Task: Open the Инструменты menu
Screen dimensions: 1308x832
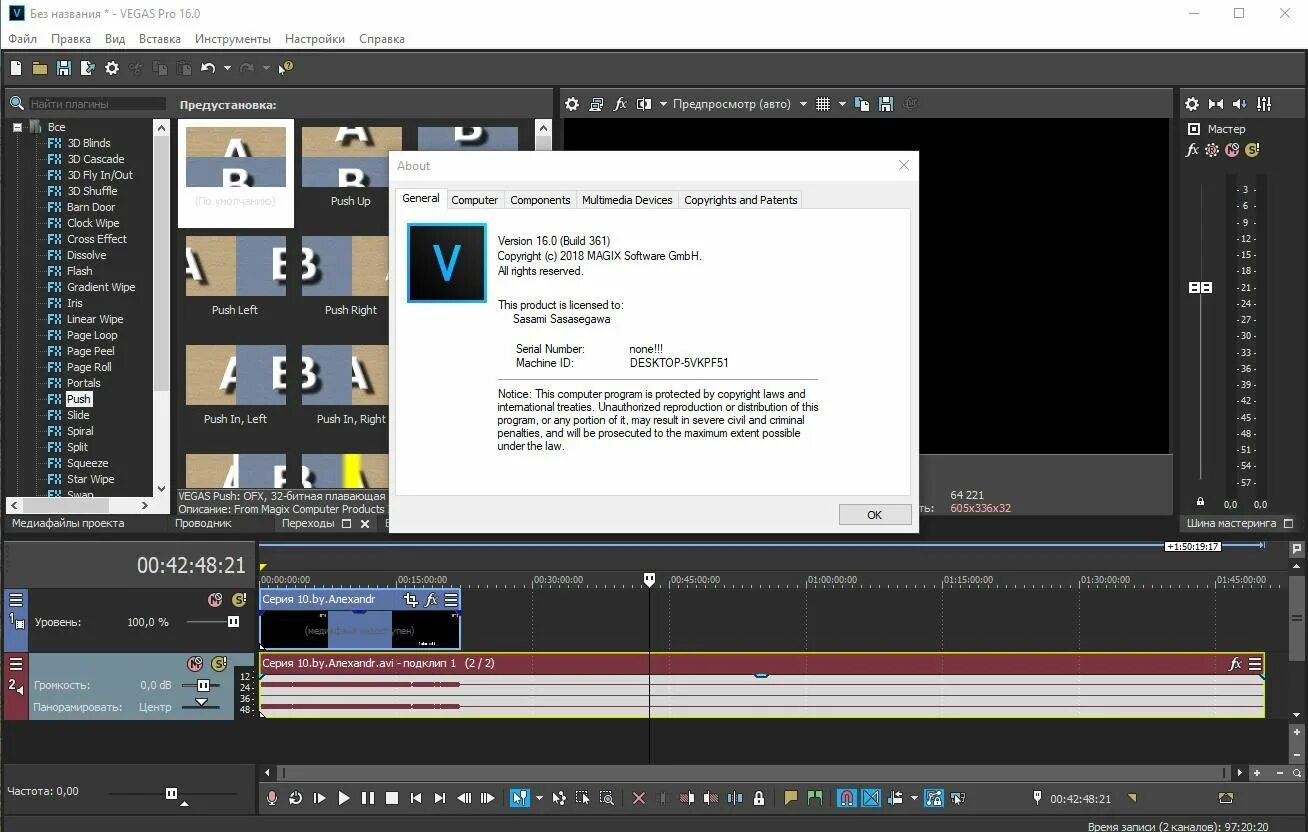Action: [233, 39]
